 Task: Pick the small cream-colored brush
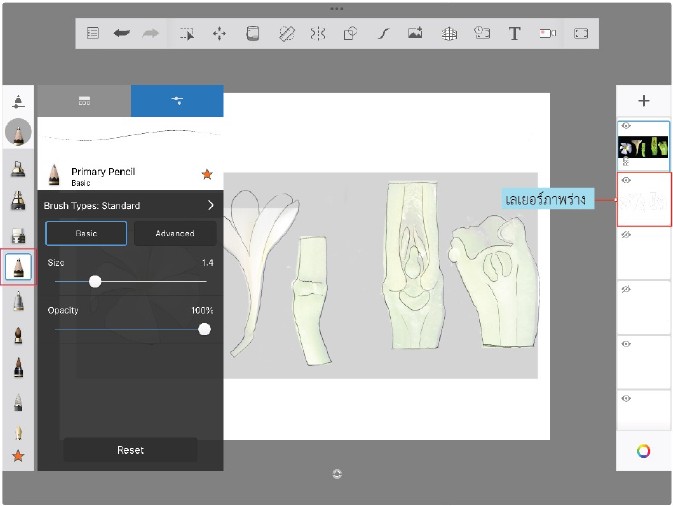(x=18, y=433)
